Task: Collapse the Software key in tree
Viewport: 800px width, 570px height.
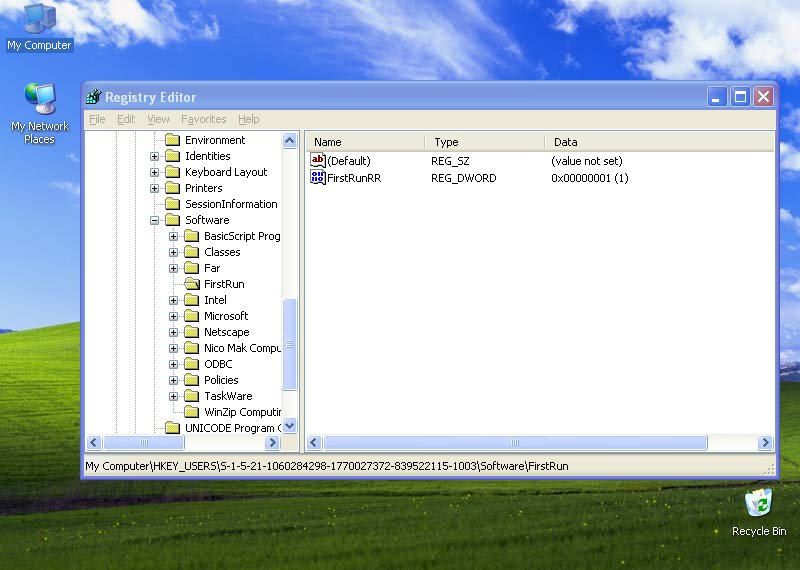Action: coord(155,220)
